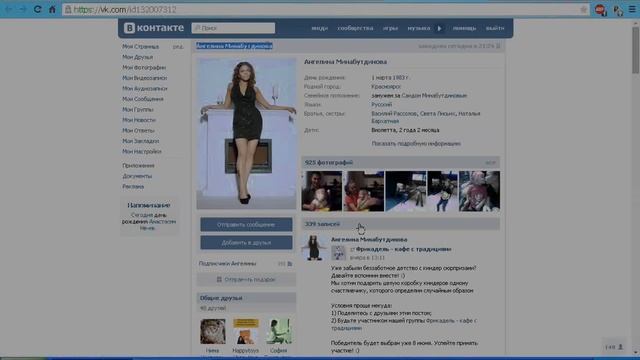The height and width of the screenshot is (360, 640).
Task: Open 'музыка' in the top navigation
Action: tap(419, 28)
